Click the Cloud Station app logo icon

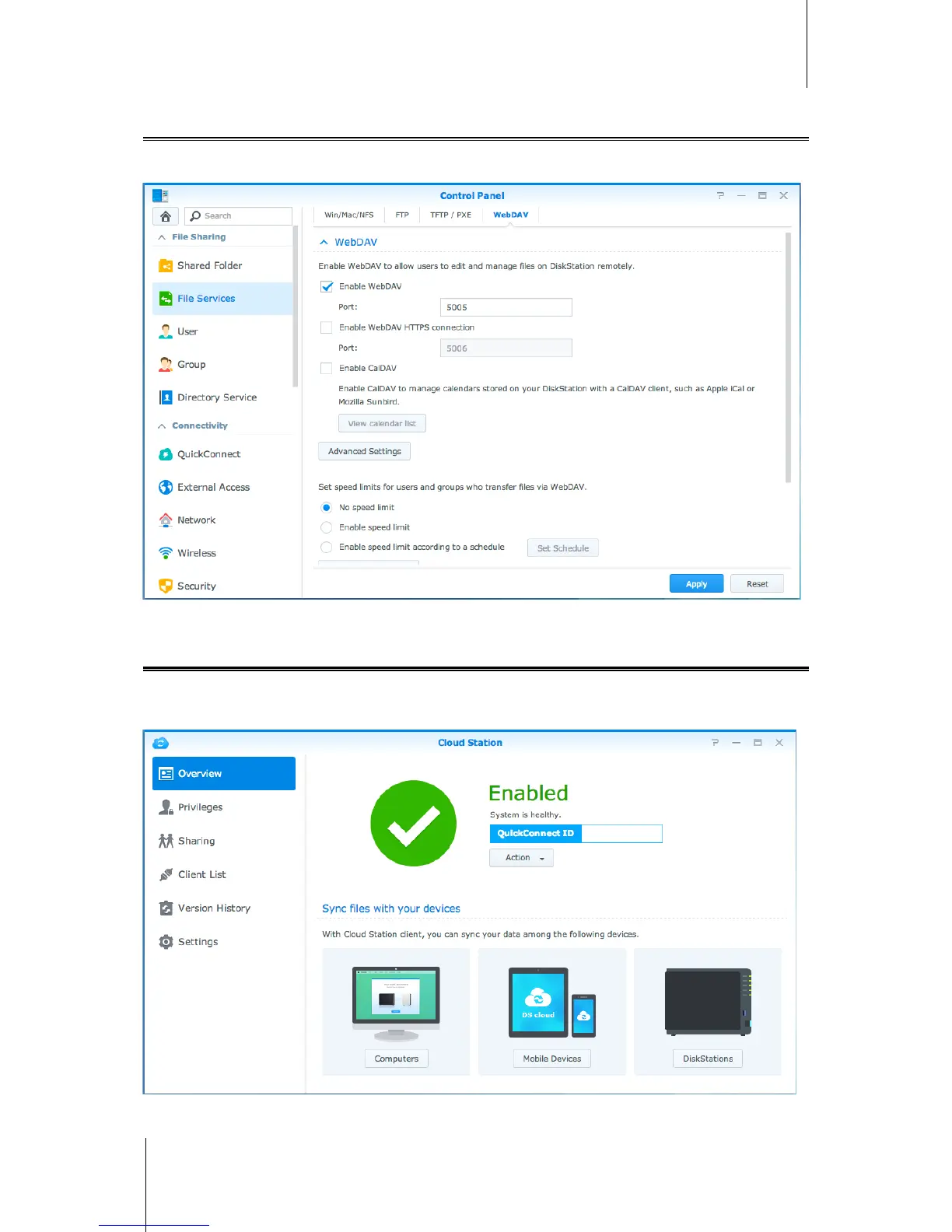tap(161, 743)
